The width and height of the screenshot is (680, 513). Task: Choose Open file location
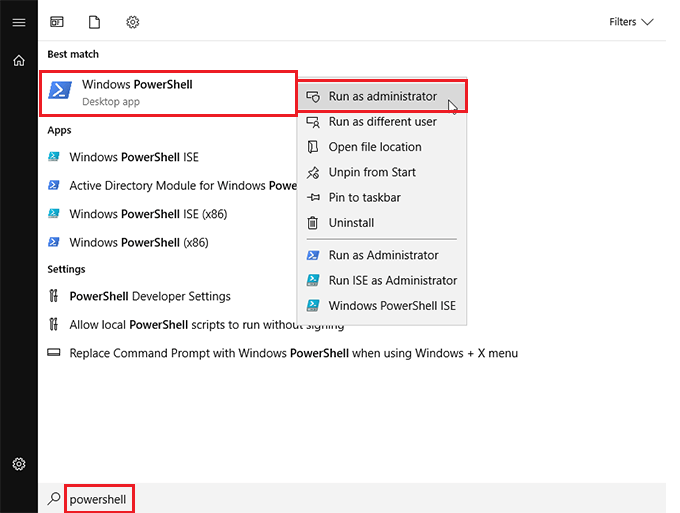pyautogui.click(x=382, y=147)
